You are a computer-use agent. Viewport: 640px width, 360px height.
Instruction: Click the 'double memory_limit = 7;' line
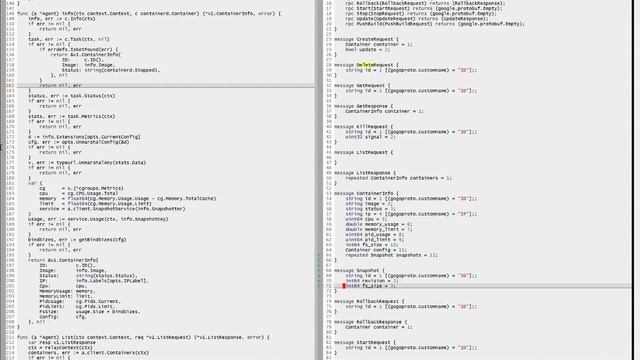379,229
